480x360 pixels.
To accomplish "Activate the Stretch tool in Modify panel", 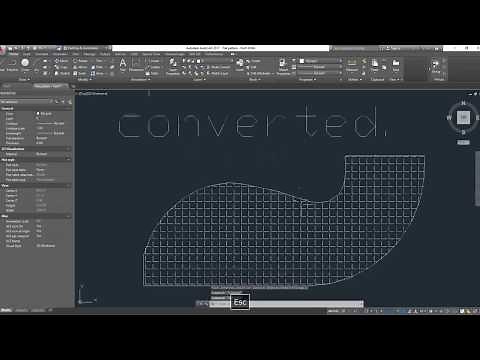I will click(62, 73).
